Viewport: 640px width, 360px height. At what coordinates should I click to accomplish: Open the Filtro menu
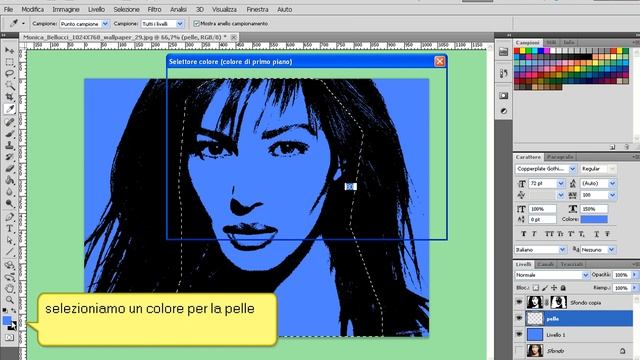154,9
